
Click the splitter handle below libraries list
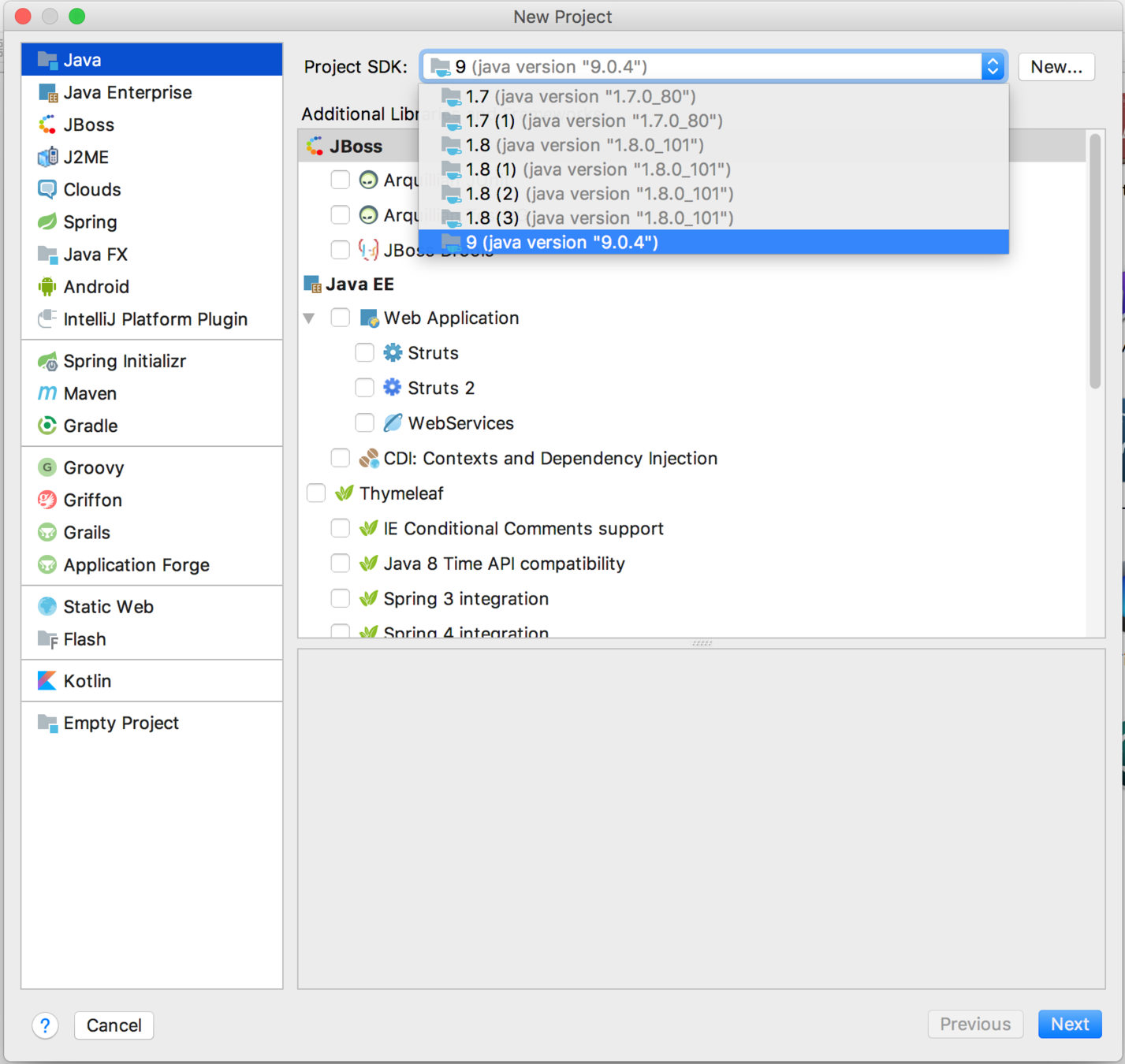click(x=702, y=643)
